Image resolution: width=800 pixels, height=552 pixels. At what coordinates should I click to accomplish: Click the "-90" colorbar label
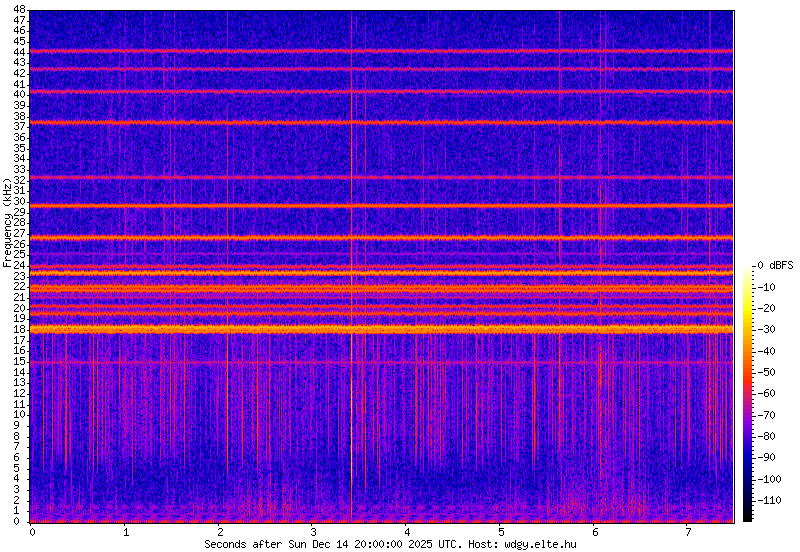coord(765,457)
